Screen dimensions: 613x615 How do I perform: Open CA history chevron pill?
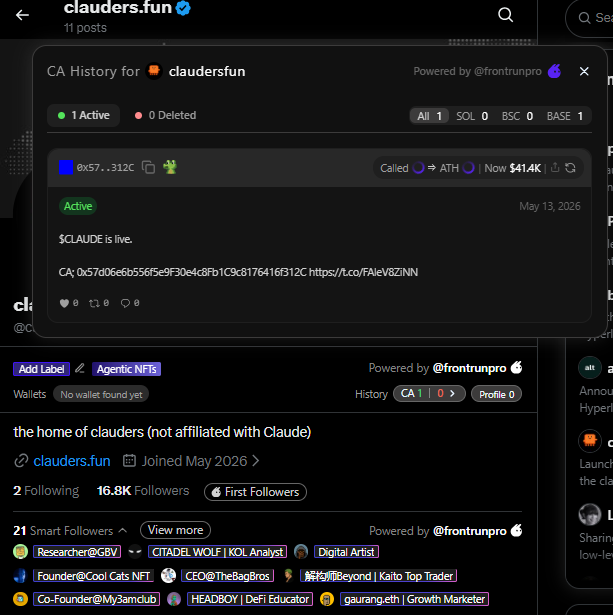[429, 393]
